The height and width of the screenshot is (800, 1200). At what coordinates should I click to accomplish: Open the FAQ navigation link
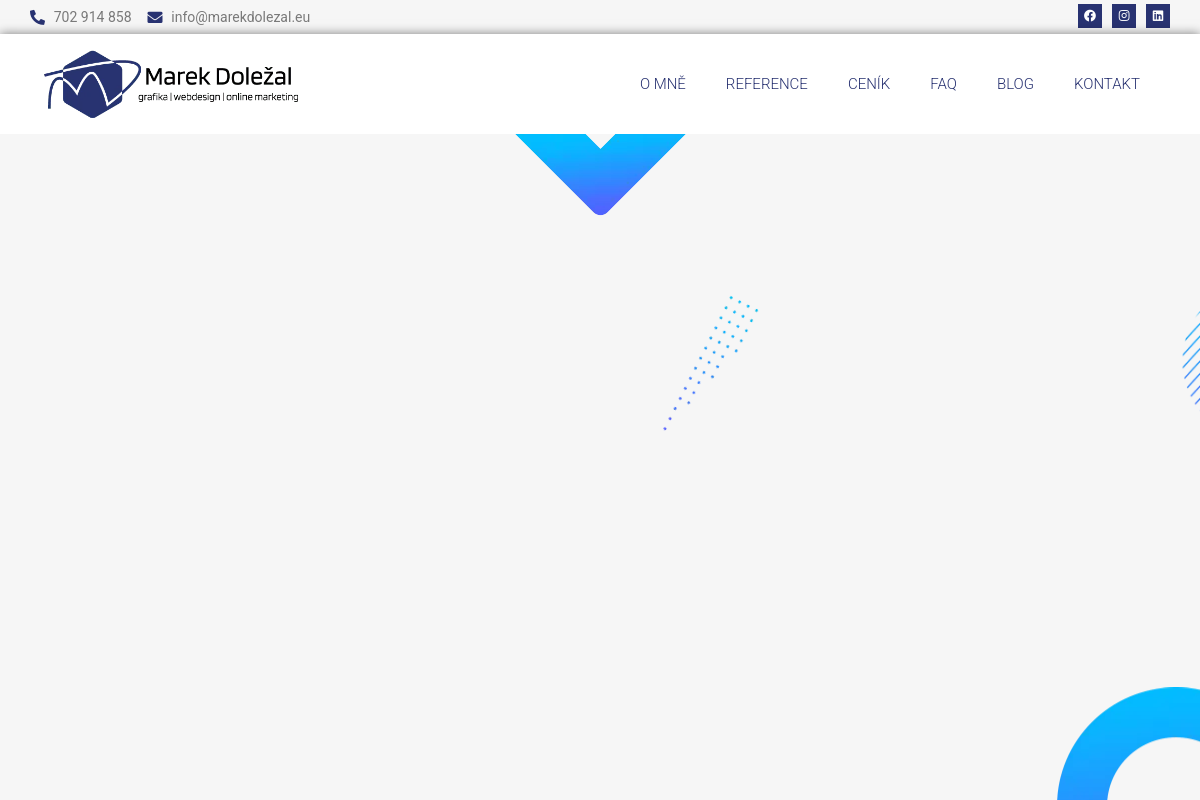(x=943, y=84)
